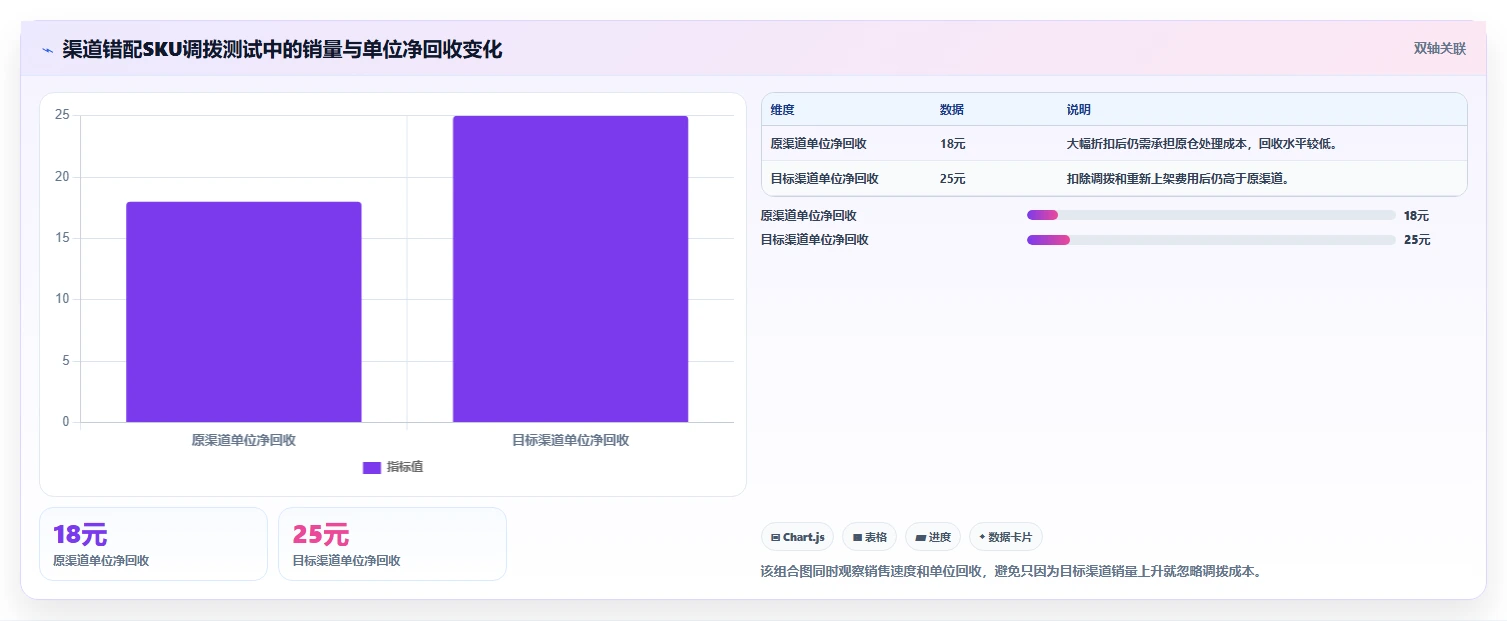Click the Chart.js tag icon
Image resolution: width=1507 pixels, height=621 pixels.
click(775, 537)
